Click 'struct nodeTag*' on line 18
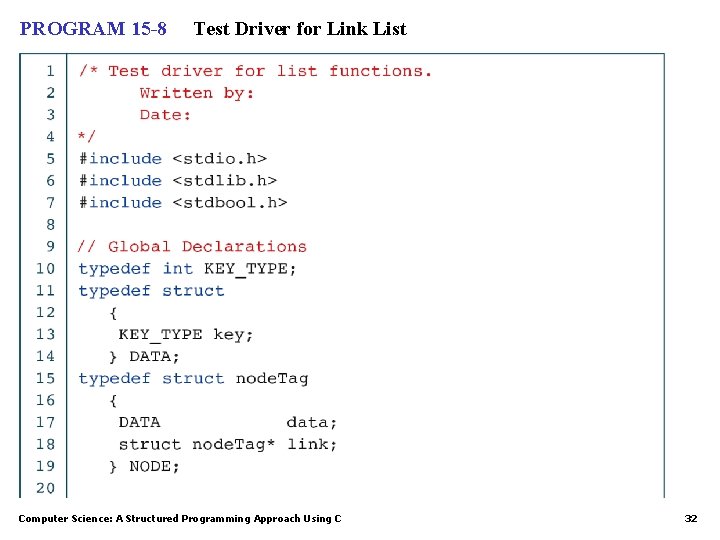This screenshot has height=540, width=720. tap(197, 444)
